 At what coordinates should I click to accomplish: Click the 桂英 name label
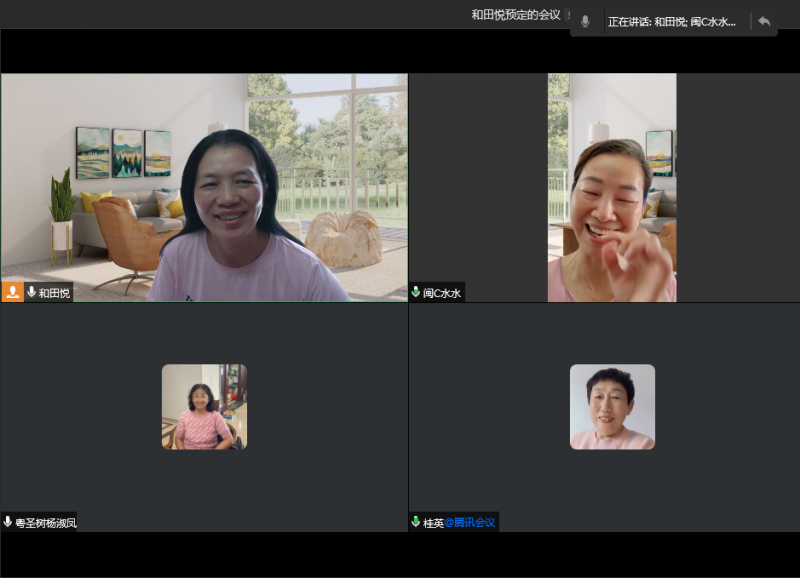433,522
